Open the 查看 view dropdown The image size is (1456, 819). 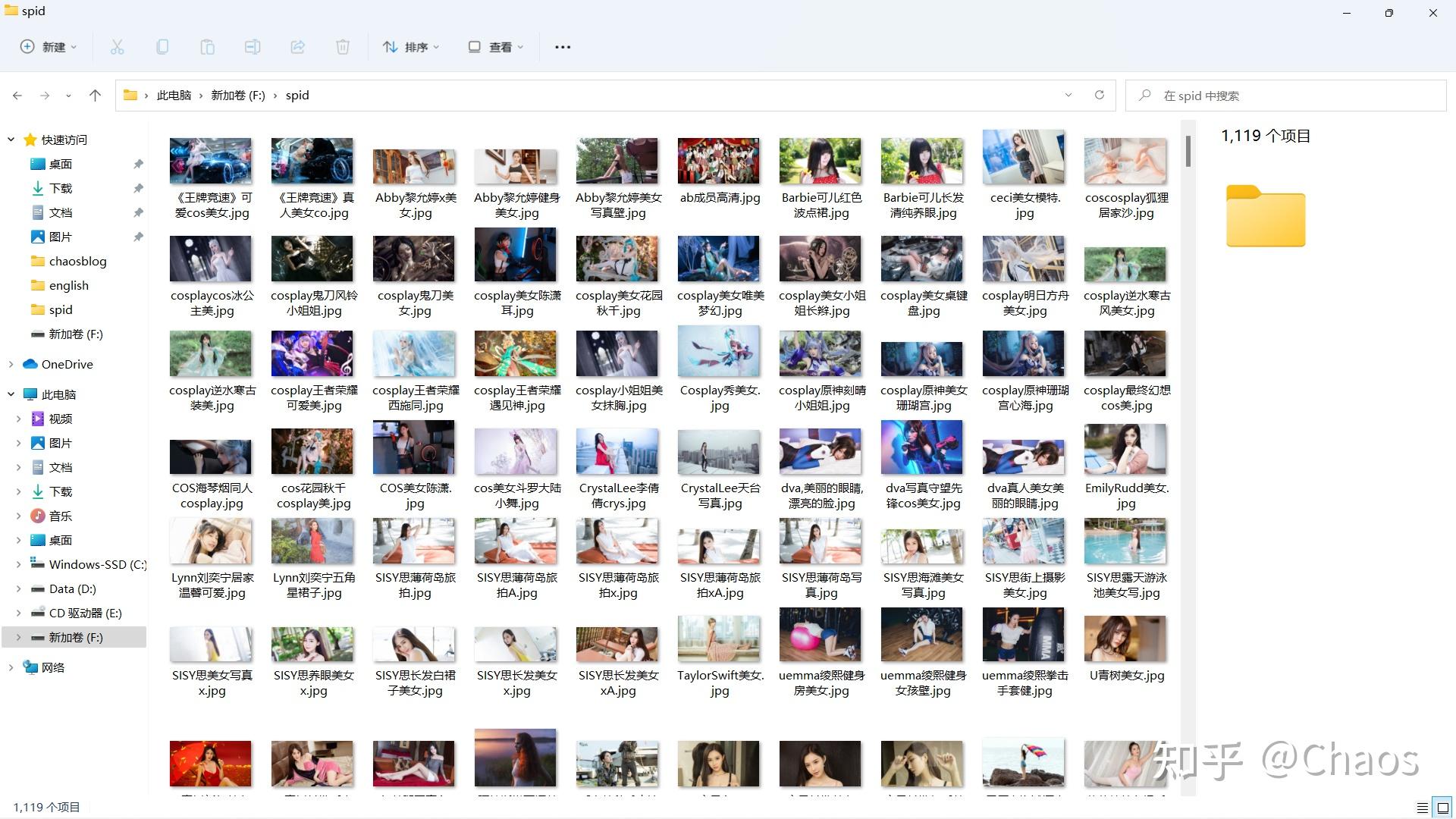tap(496, 47)
